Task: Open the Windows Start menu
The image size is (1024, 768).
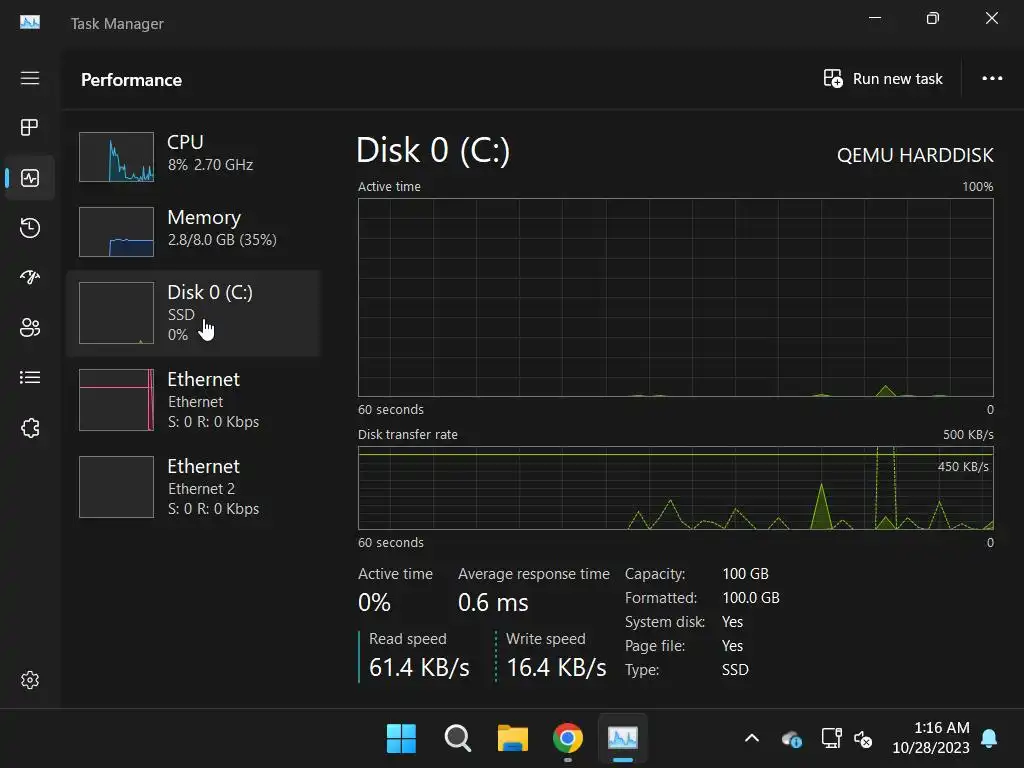Action: pos(402,739)
